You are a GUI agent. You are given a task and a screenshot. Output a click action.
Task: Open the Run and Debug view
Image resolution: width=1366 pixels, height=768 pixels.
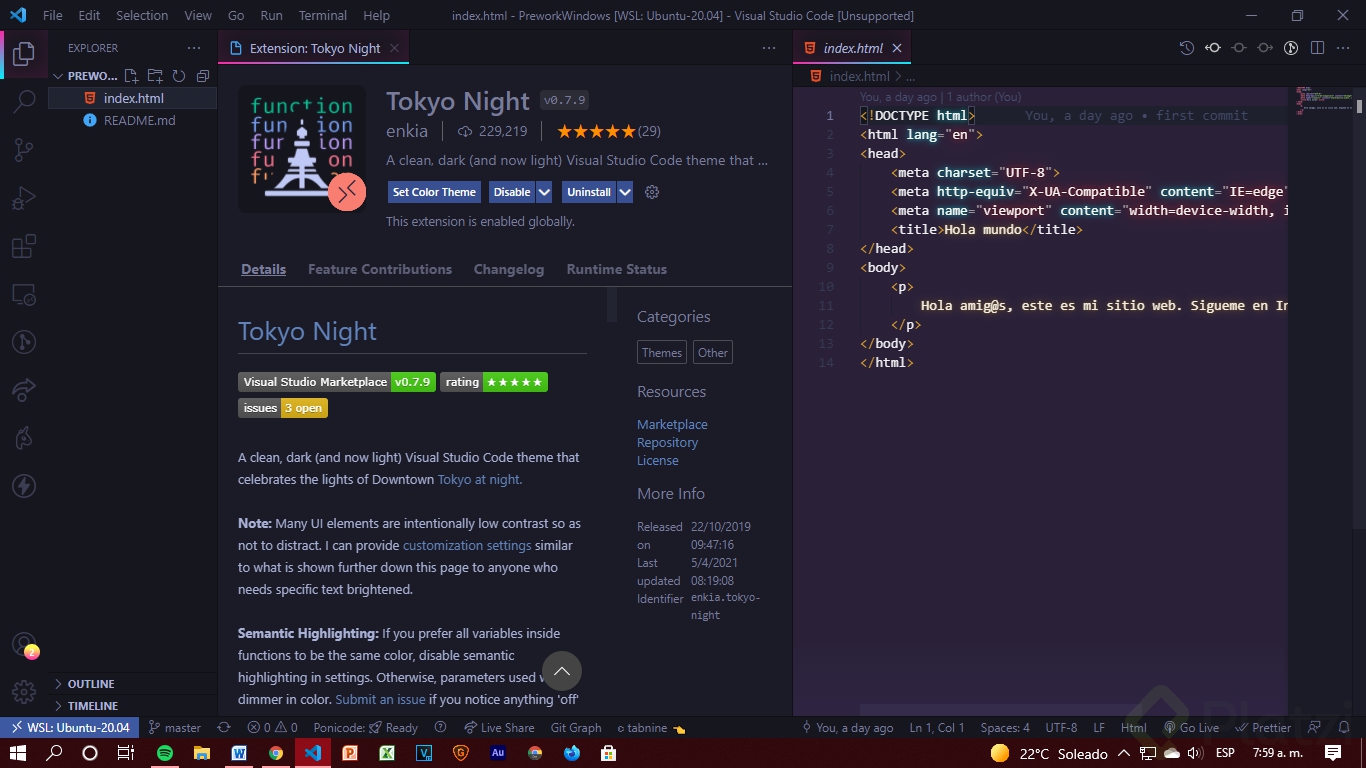point(24,197)
